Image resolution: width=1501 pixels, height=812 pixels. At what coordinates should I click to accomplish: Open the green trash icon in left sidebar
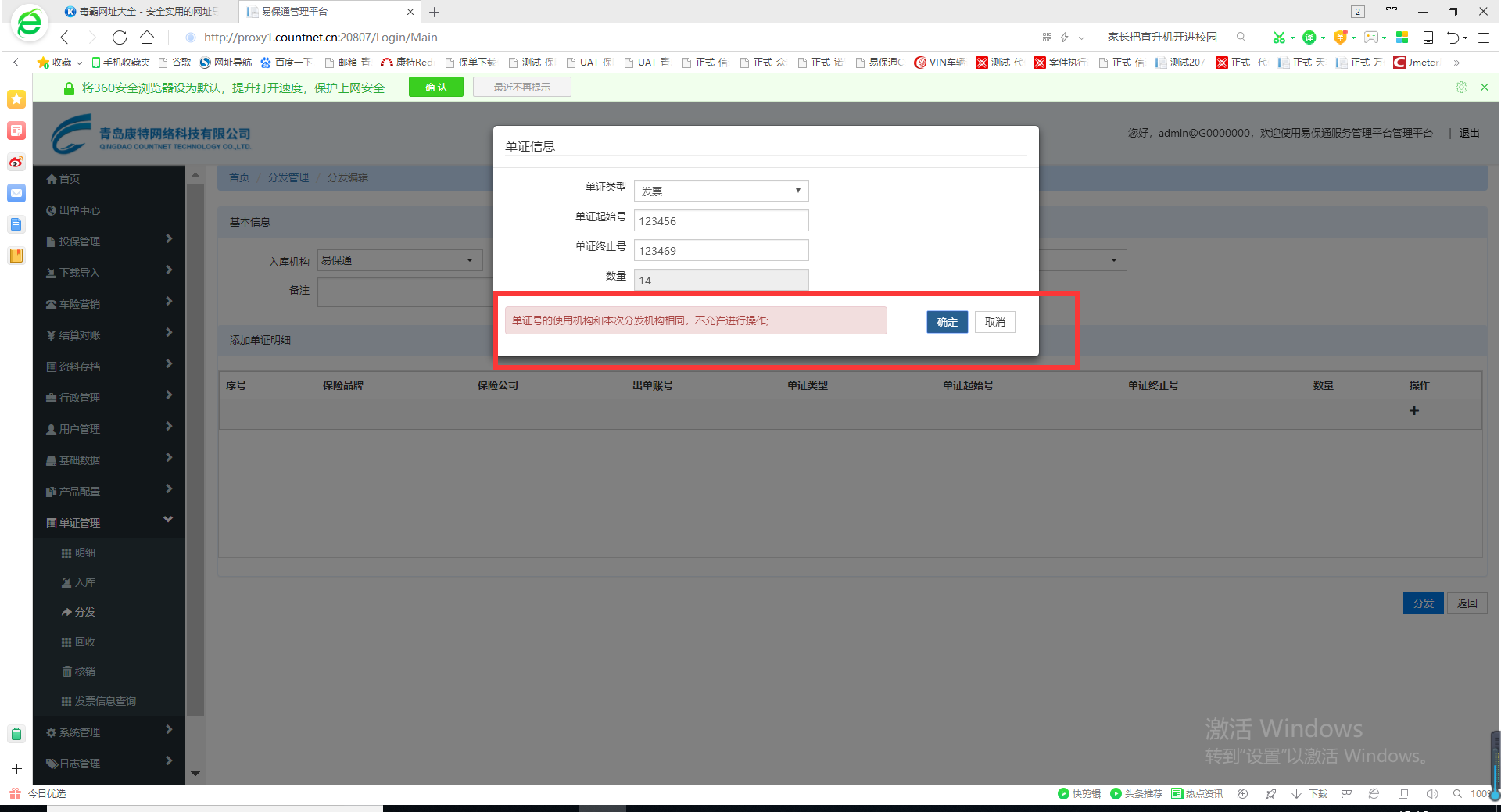16,734
